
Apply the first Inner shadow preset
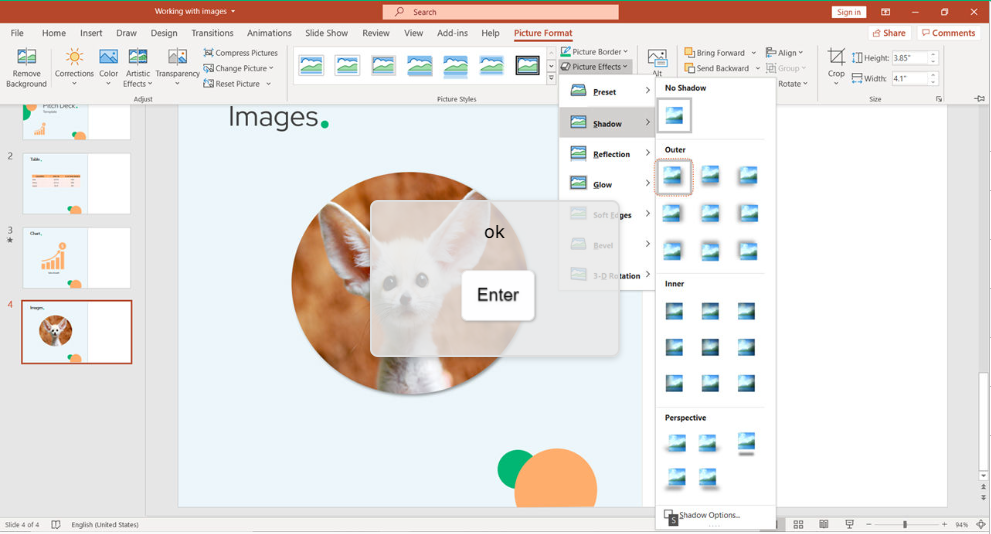tap(674, 311)
